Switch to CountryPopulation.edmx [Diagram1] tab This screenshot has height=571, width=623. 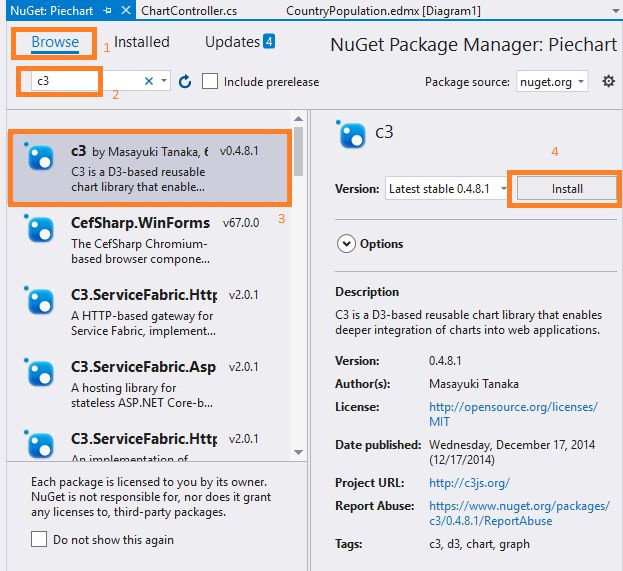click(383, 10)
